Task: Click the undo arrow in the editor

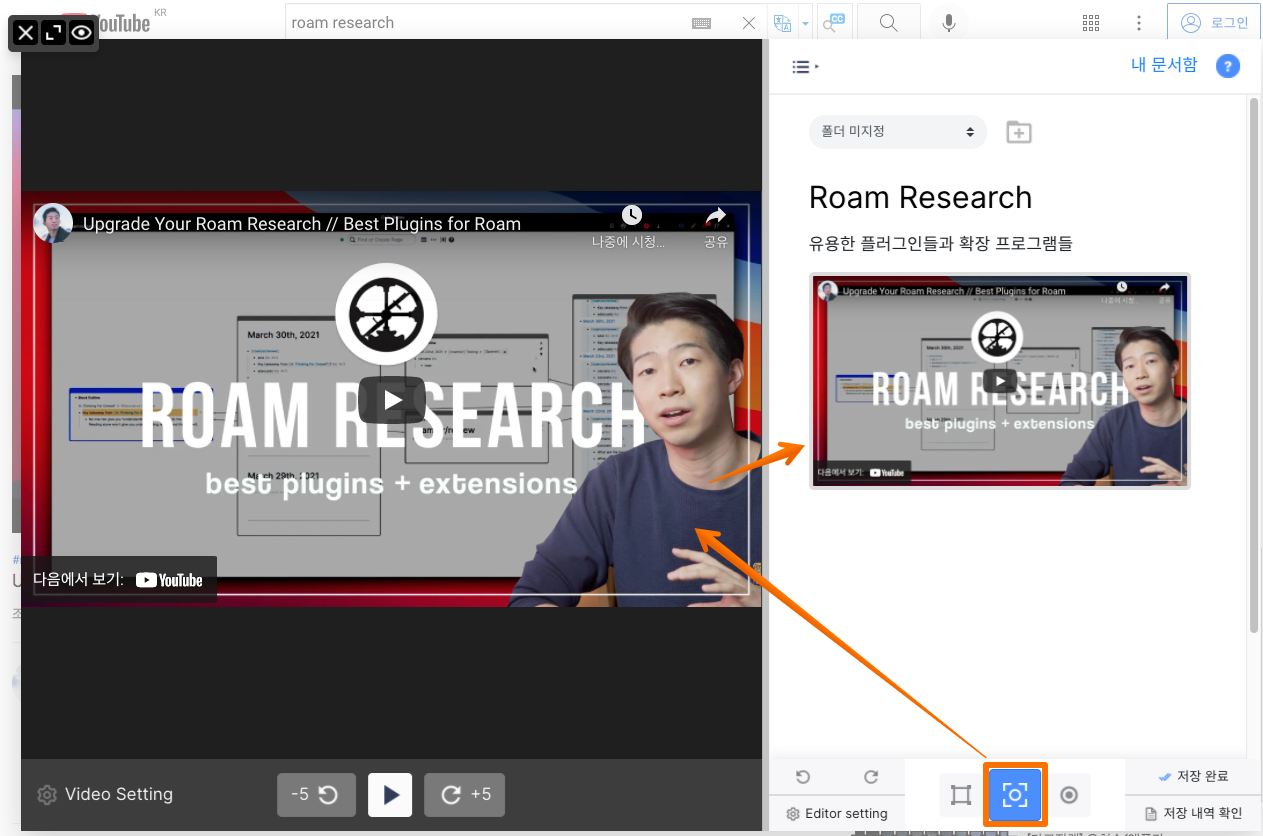Action: click(802, 777)
